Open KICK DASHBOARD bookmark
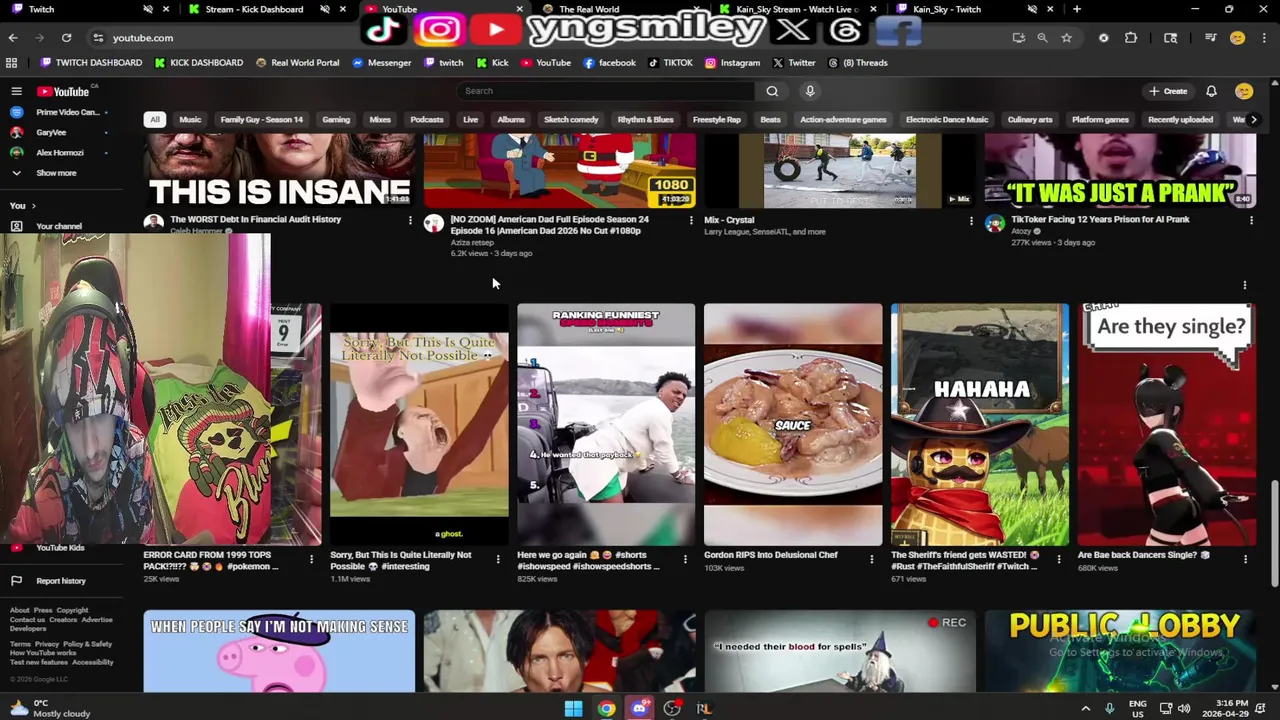Image resolution: width=1280 pixels, height=720 pixels. coord(199,63)
